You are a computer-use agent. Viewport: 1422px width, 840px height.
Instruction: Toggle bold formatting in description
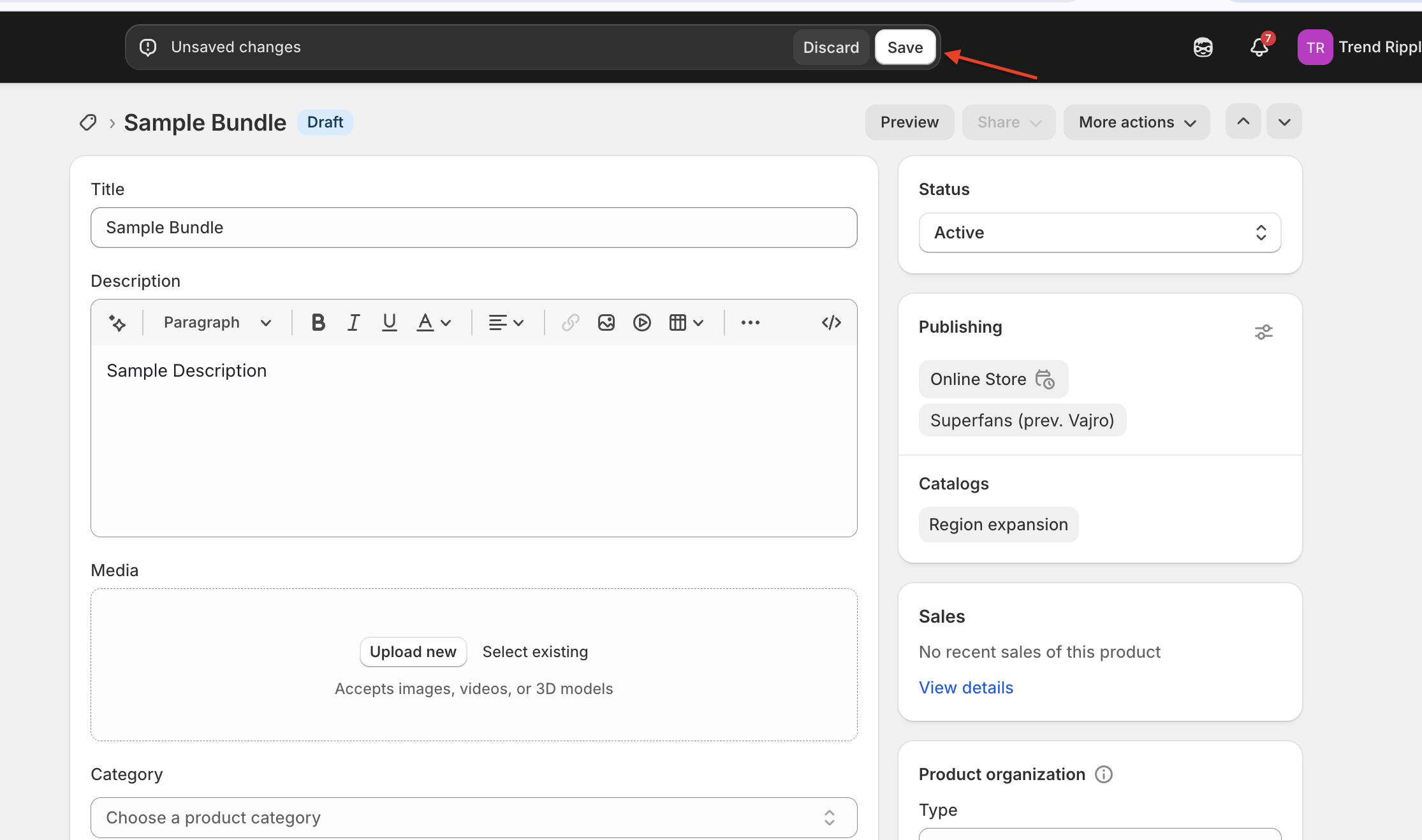coord(318,322)
